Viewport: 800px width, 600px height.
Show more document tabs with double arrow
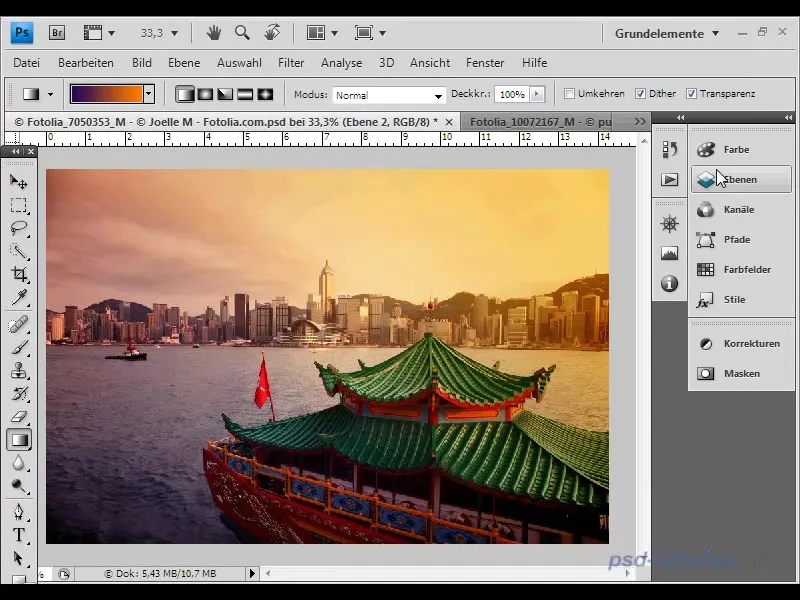(640, 121)
